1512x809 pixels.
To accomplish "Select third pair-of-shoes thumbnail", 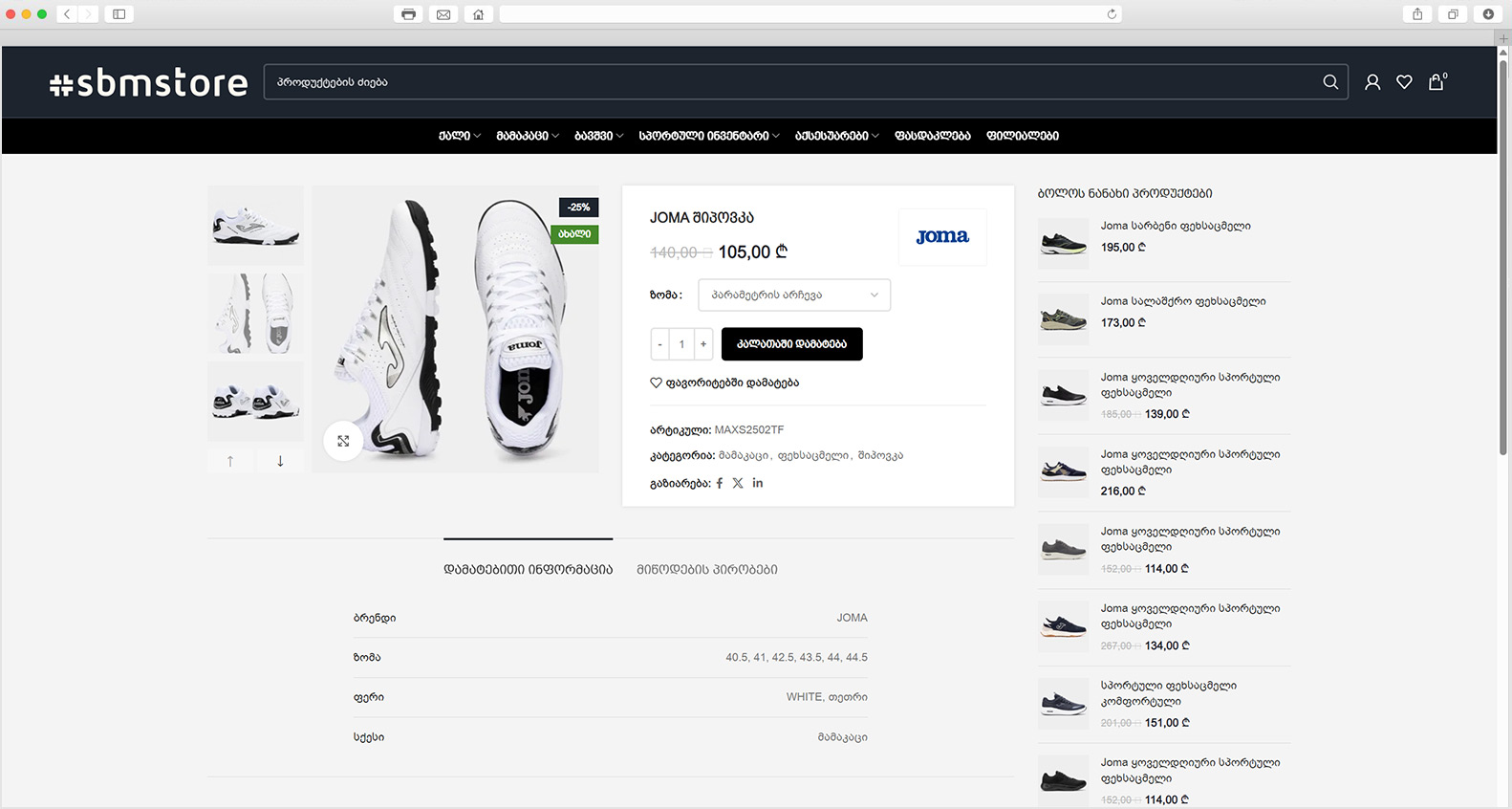I will click(255, 402).
